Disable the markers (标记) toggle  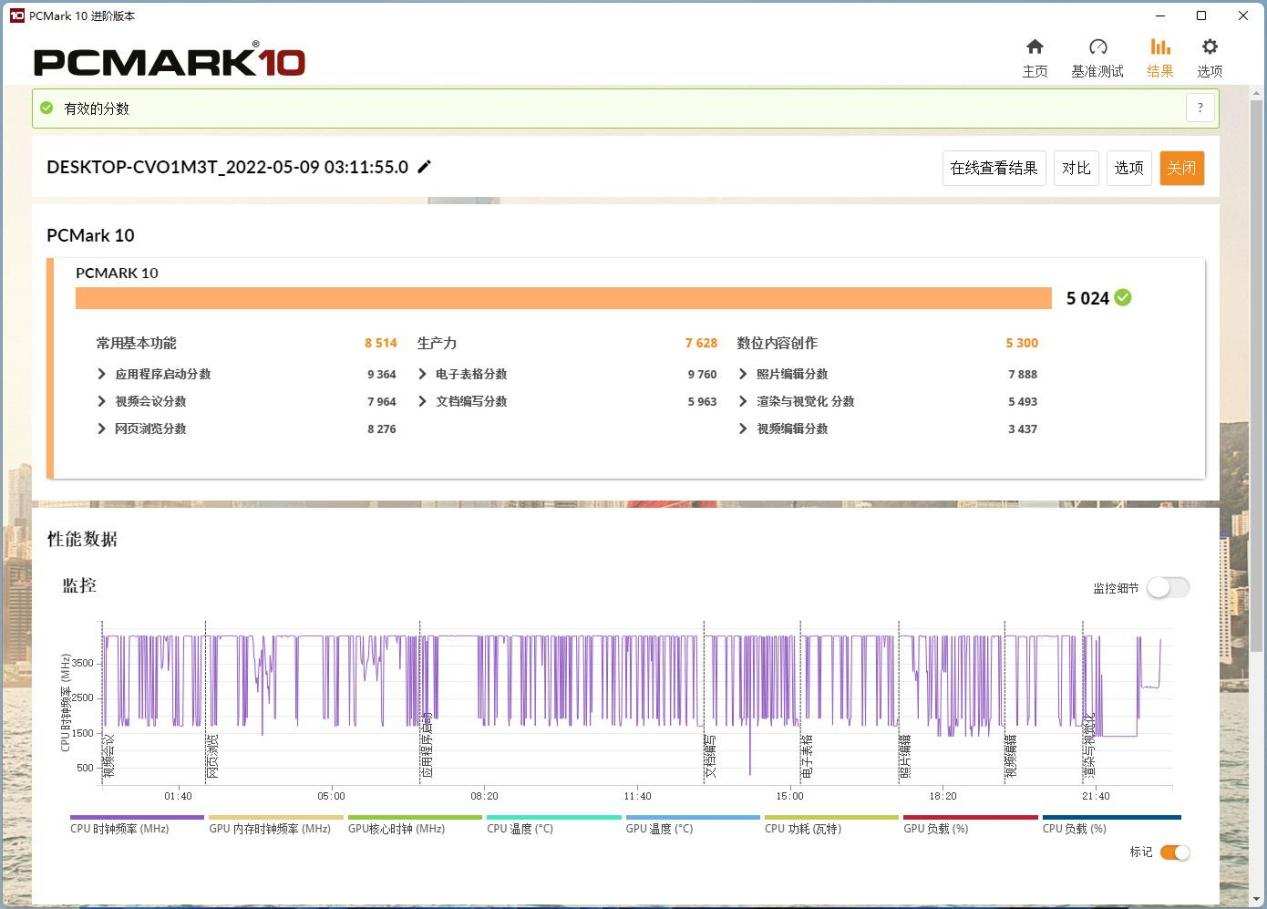[x=1175, y=852]
